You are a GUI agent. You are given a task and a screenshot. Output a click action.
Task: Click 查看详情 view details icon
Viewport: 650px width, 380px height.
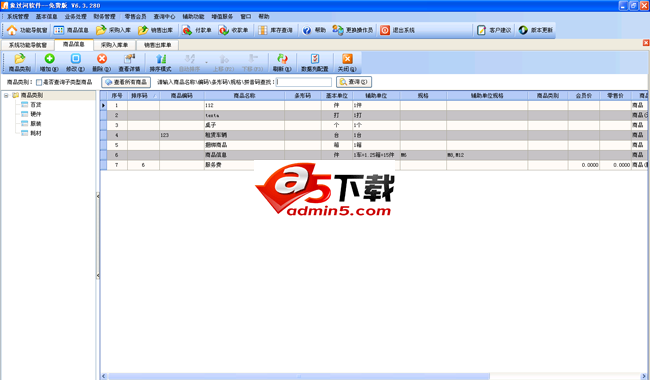(x=129, y=59)
